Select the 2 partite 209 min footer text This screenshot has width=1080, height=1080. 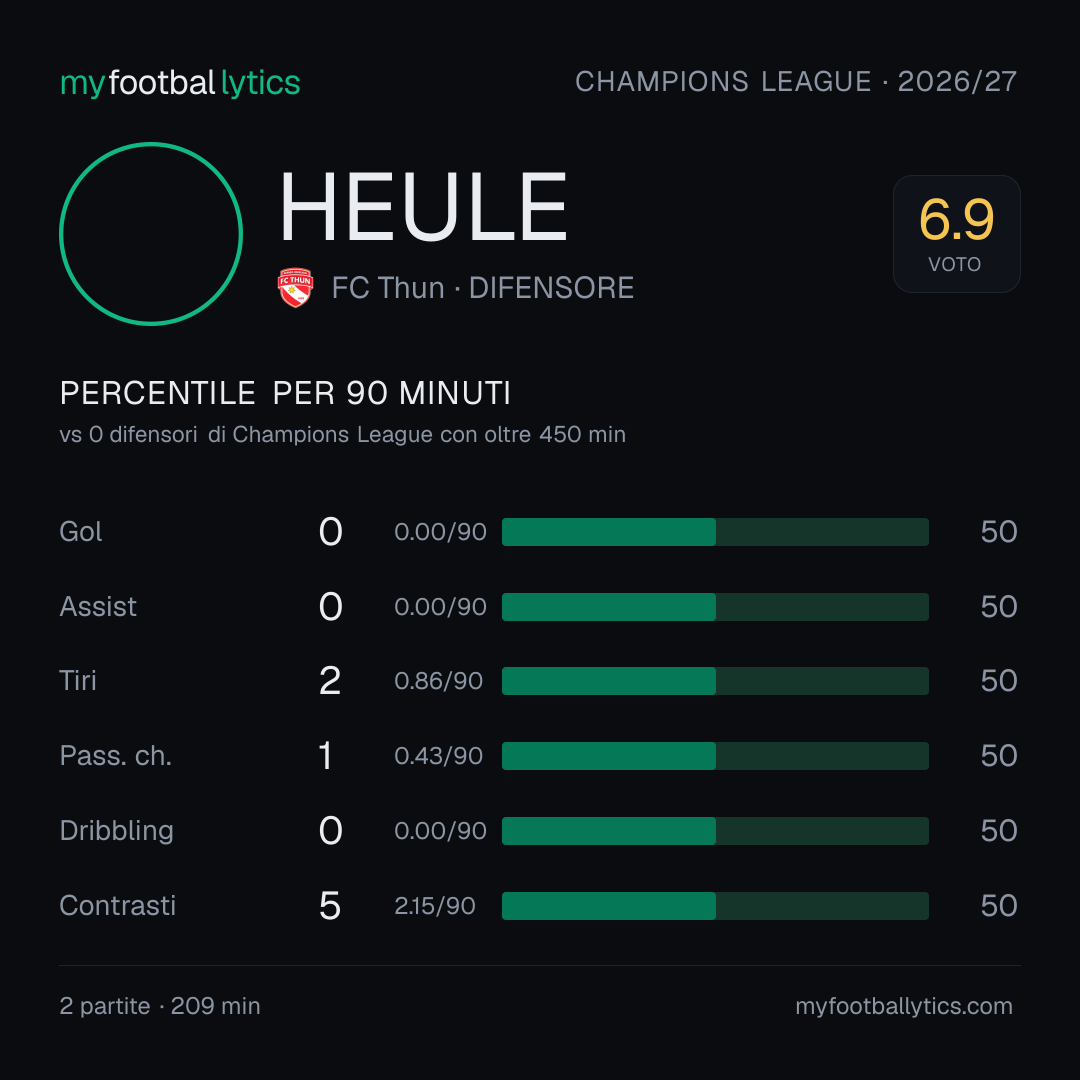click(x=160, y=1006)
